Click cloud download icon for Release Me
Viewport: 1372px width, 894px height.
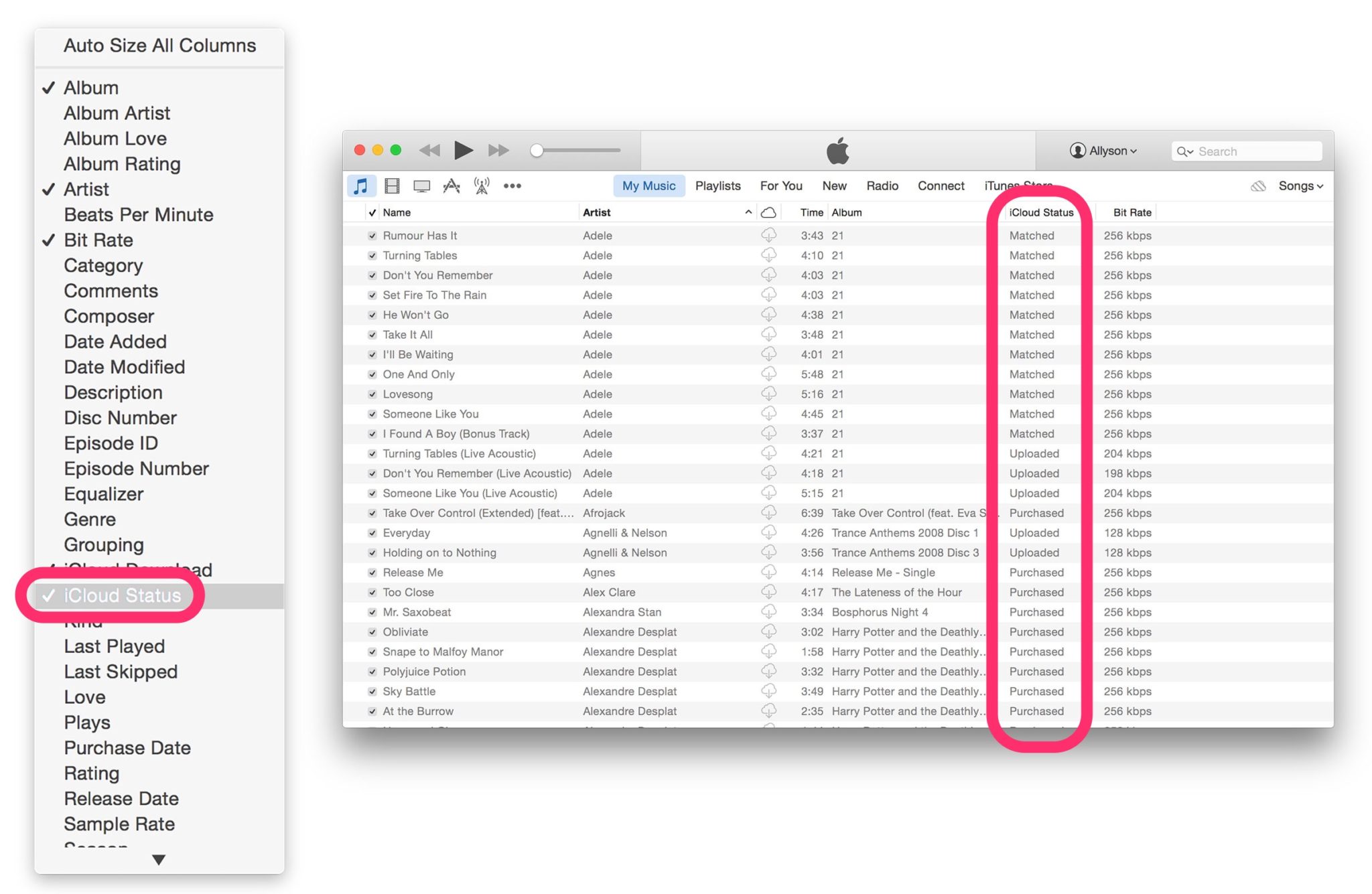(768, 572)
